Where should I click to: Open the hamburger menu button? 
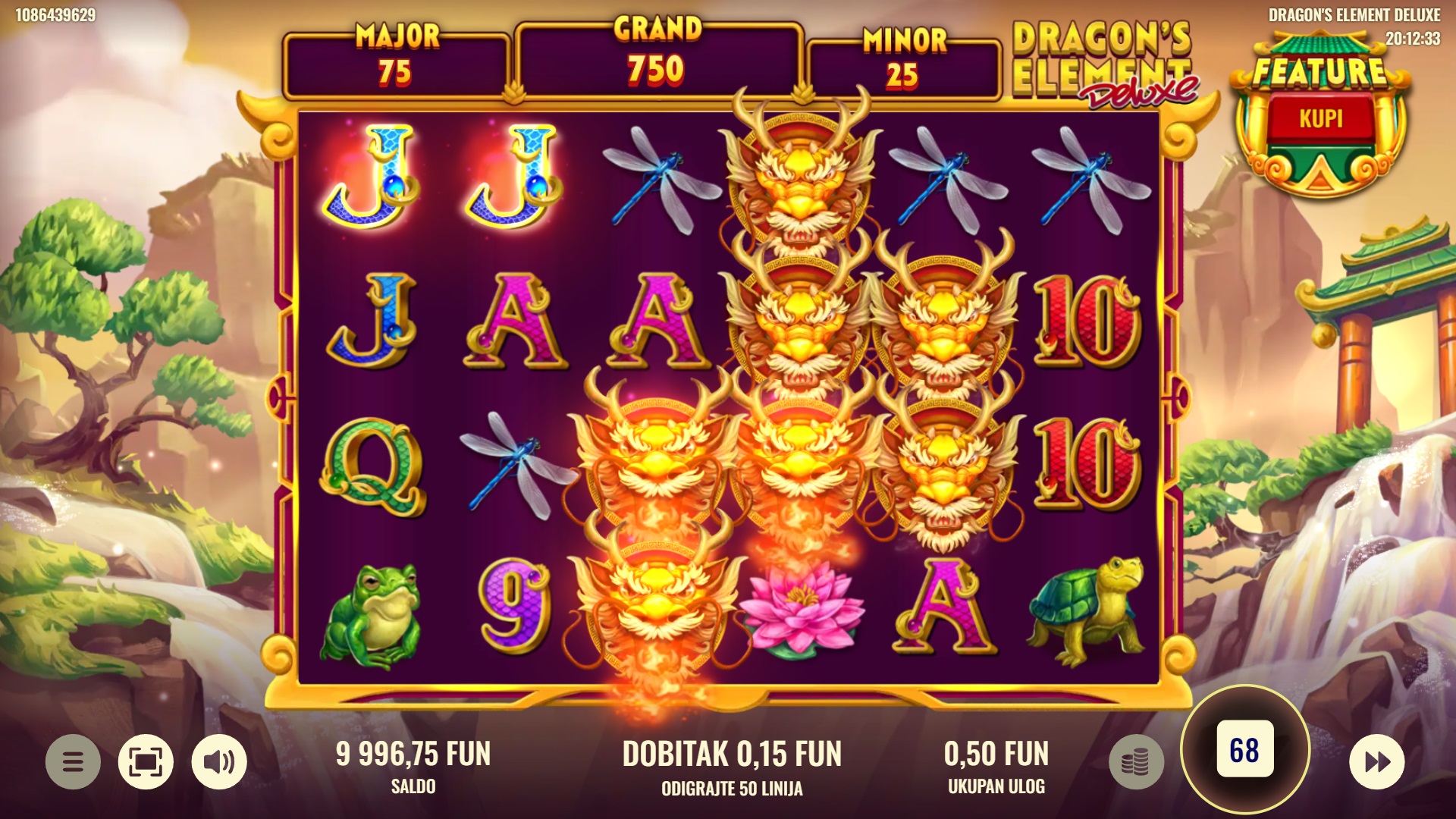coord(73,761)
